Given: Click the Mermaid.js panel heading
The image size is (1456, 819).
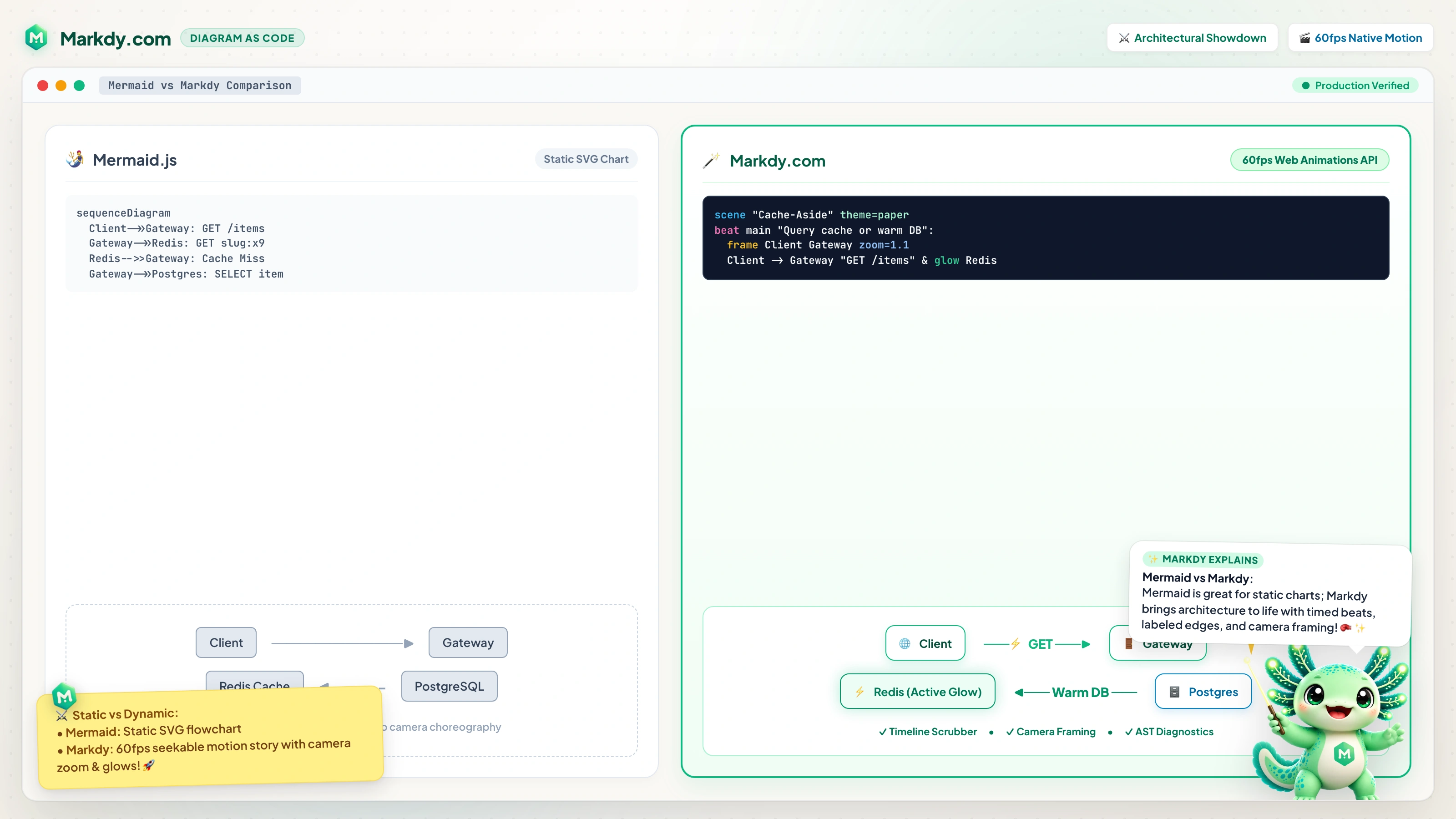Looking at the screenshot, I should coord(135,160).
